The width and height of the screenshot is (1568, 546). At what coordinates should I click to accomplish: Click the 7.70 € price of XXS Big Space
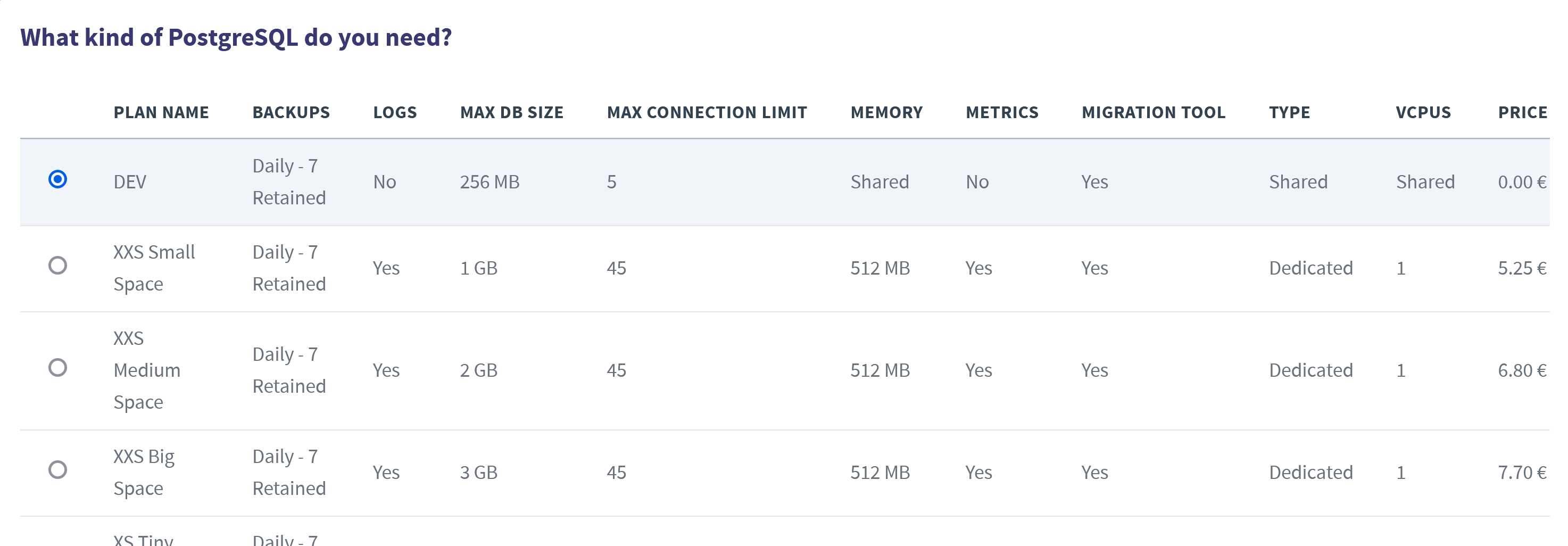(x=1522, y=473)
